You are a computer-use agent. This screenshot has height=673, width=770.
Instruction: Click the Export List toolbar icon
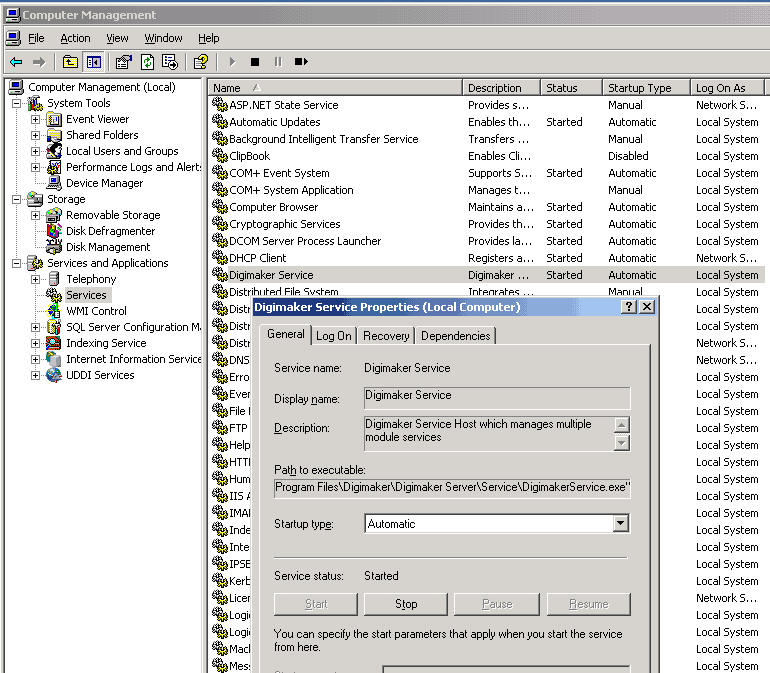[x=170, y=62]
